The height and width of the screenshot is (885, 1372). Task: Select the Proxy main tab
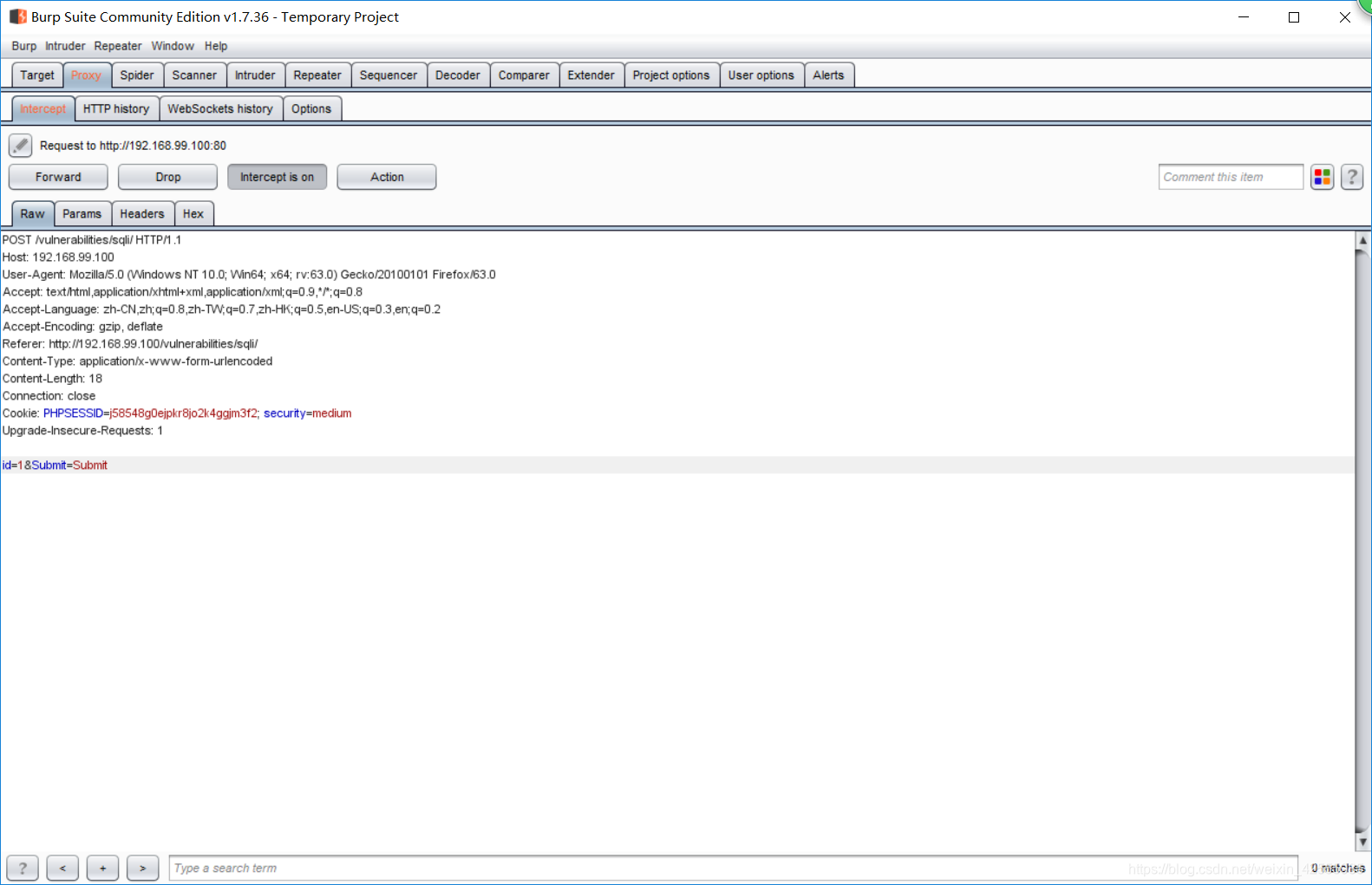click(87, 75)
